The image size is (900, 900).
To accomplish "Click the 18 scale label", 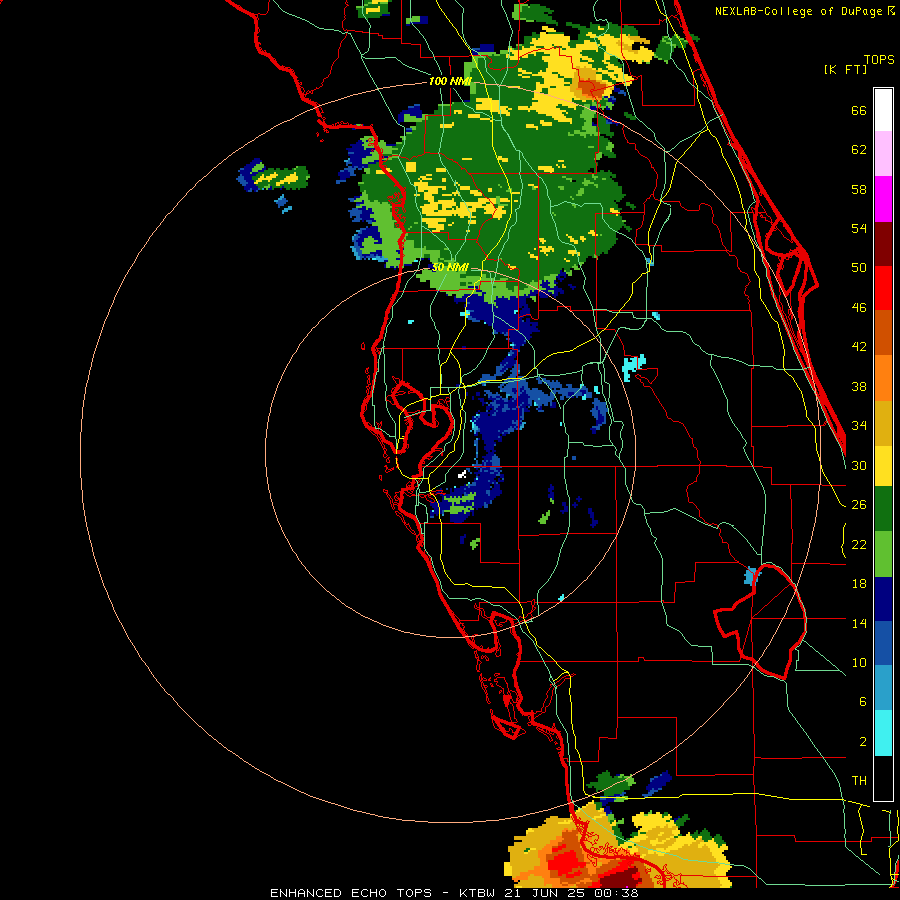I will pos(859,584).
